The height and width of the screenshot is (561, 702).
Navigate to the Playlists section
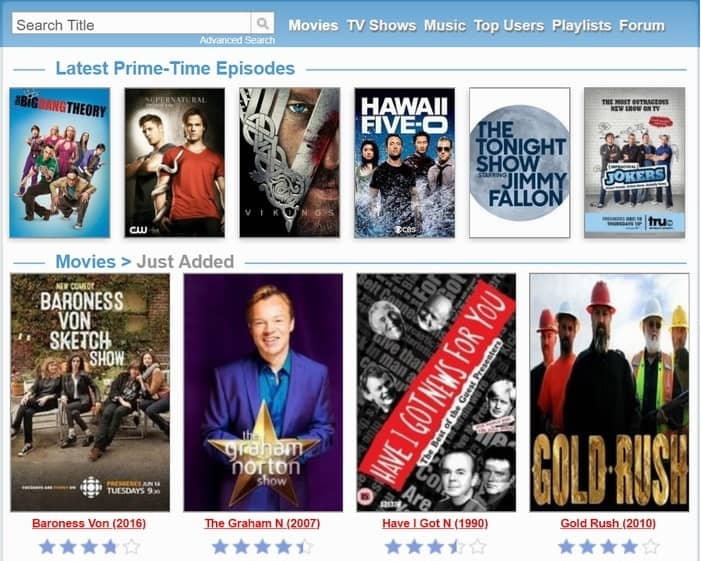coord(582,25)
